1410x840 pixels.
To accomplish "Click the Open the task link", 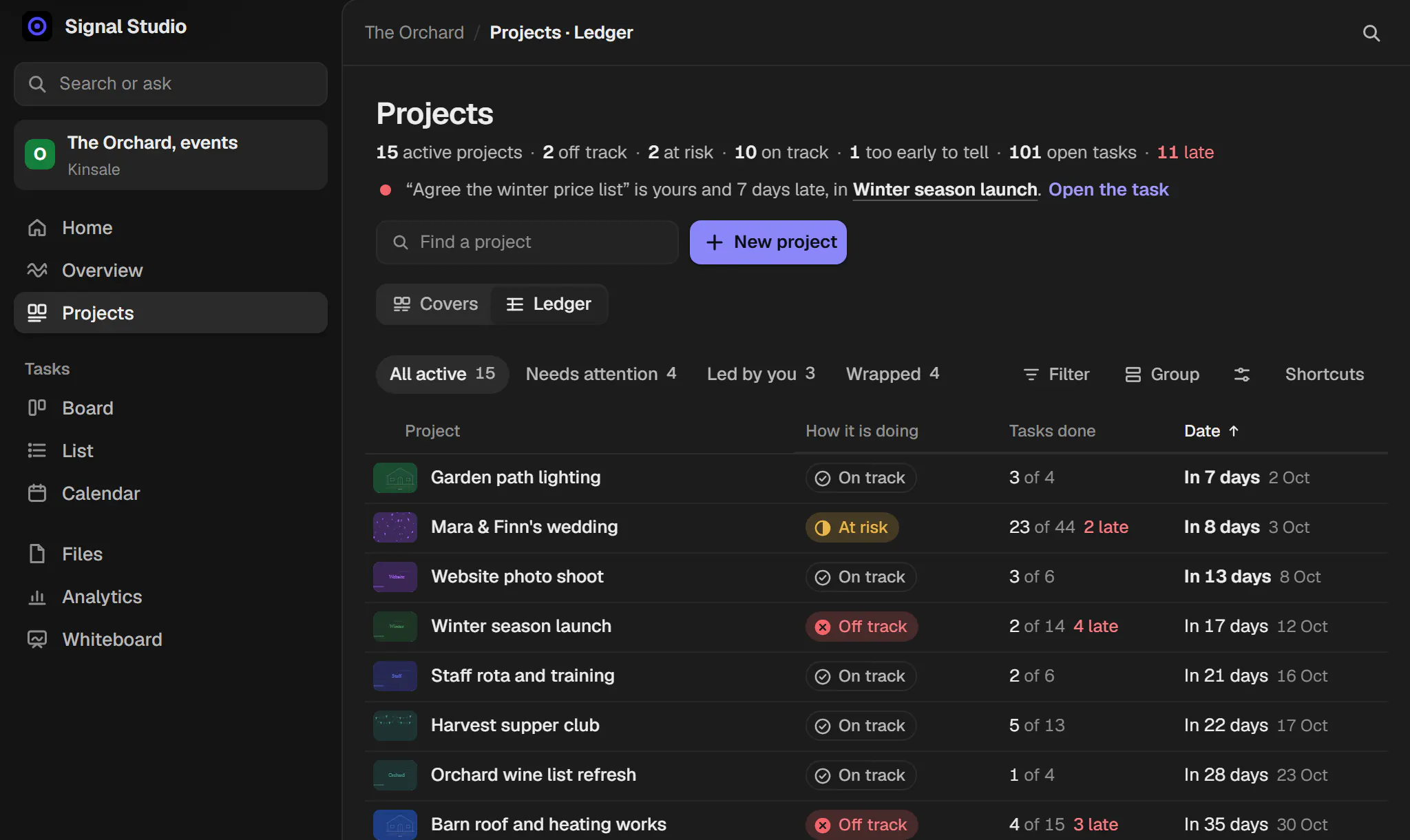I will pyautogui.click(x=1108, y=189).
